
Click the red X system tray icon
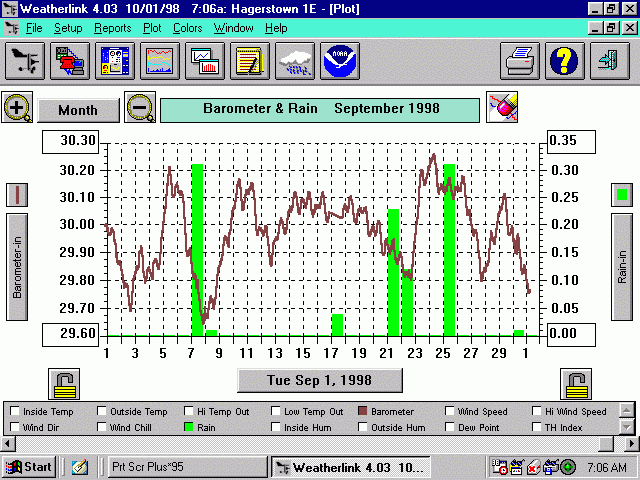(533, 468)
